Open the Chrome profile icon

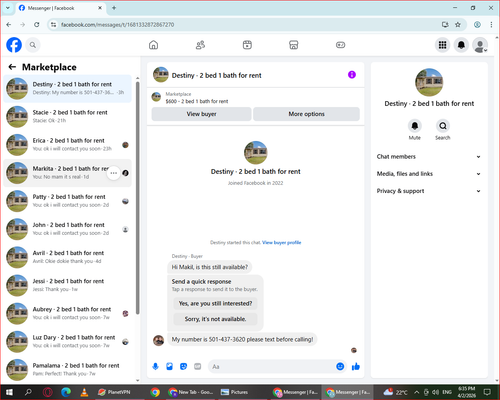click(x=477, y=25)
